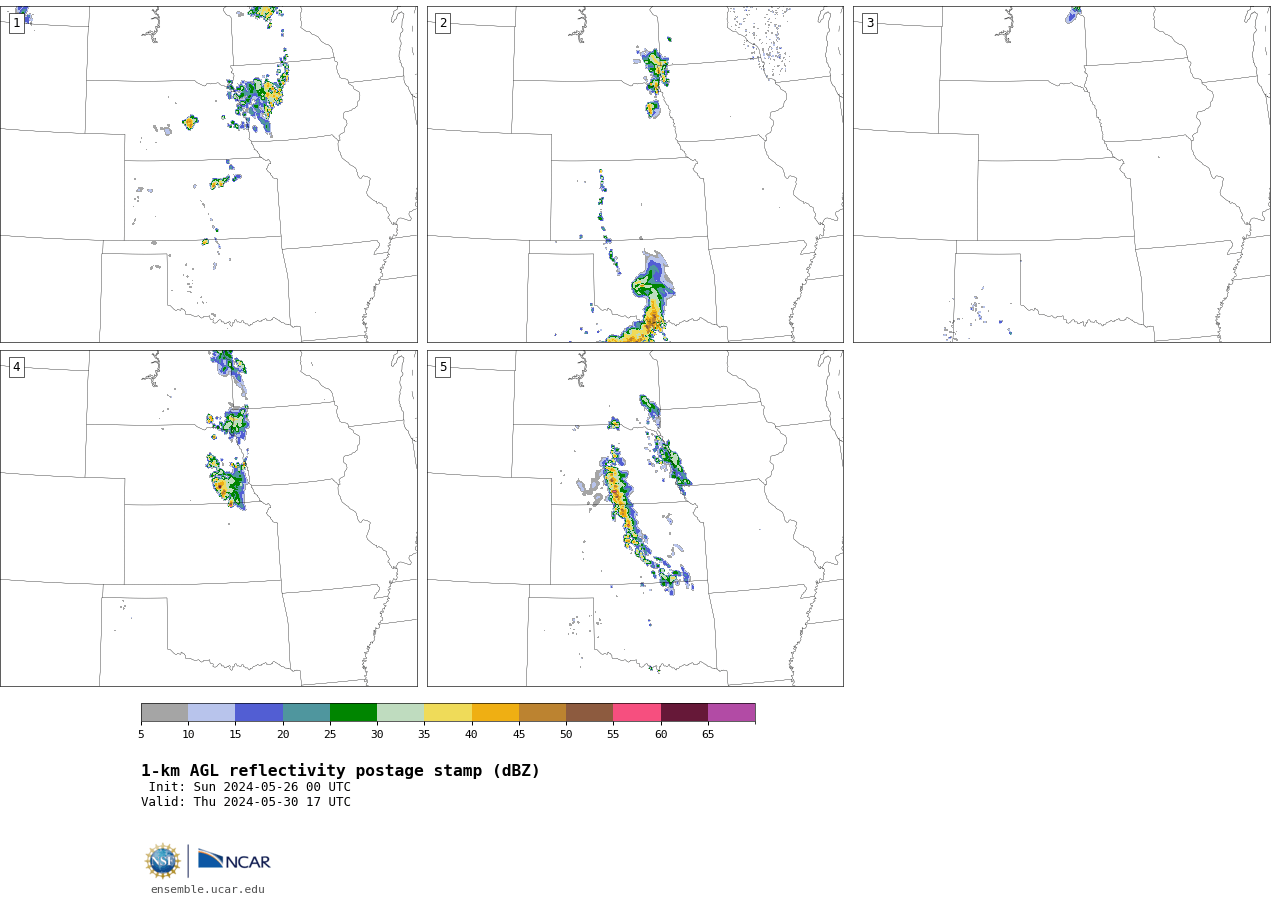Click the member number 5 label box
1280x901 pixels.
coord(443,367)
